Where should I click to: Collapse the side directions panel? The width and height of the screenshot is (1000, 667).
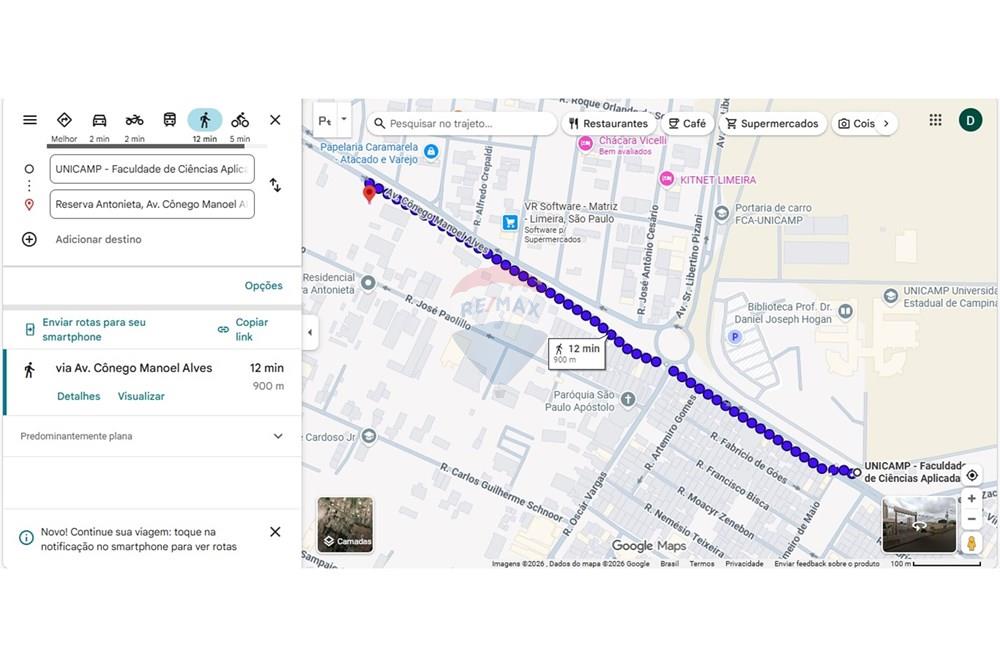(310, 332)
